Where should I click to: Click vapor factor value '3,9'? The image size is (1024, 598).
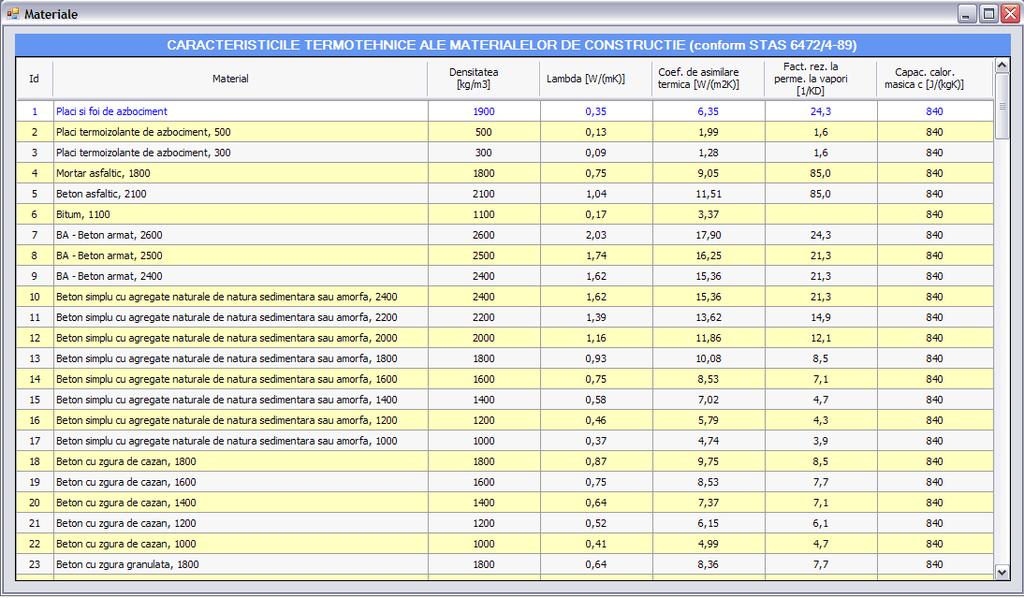(820, 441)
